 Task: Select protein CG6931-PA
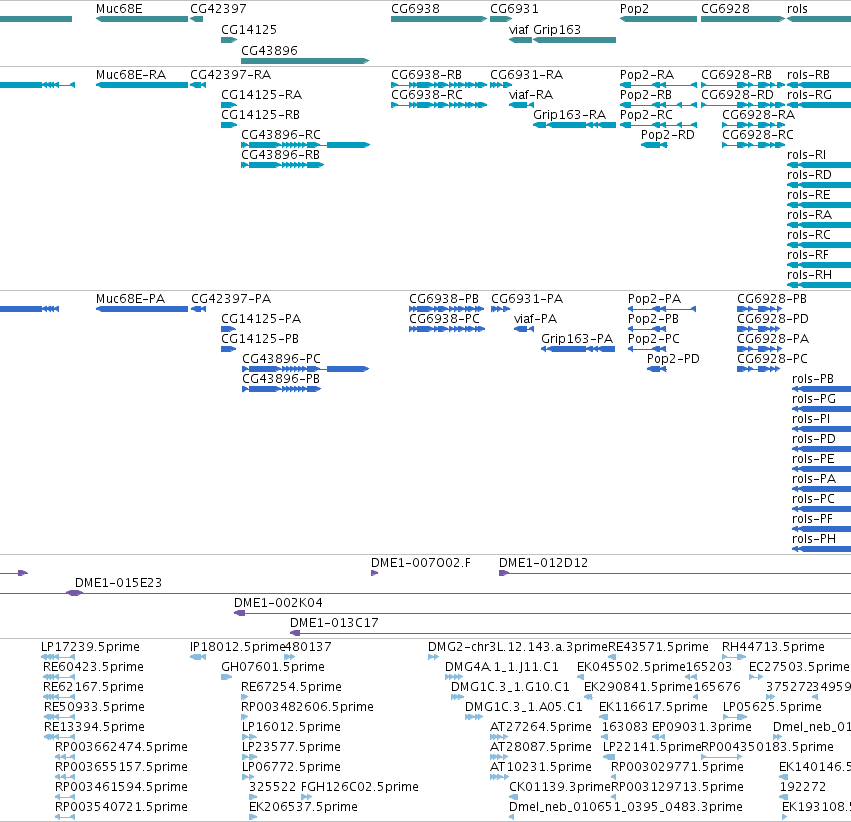click(x=527, y=298)
